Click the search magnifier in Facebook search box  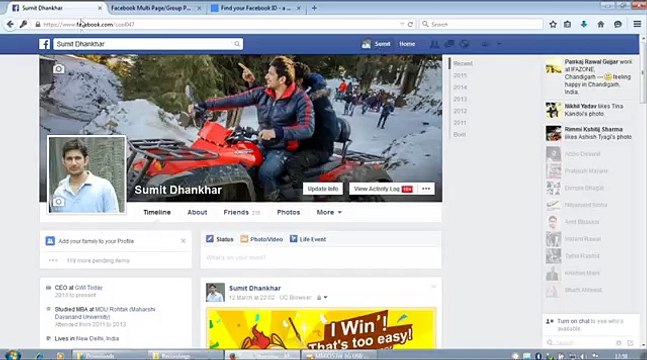coord(237,44)
